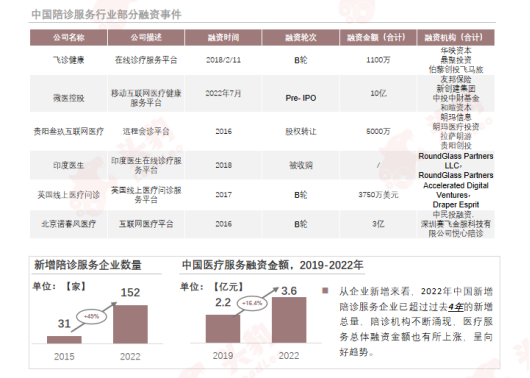Select the 融资金额（合计） header cell
Image resolution: width=530 pixels, height=378 pixels.
click(x=378, y=38)
